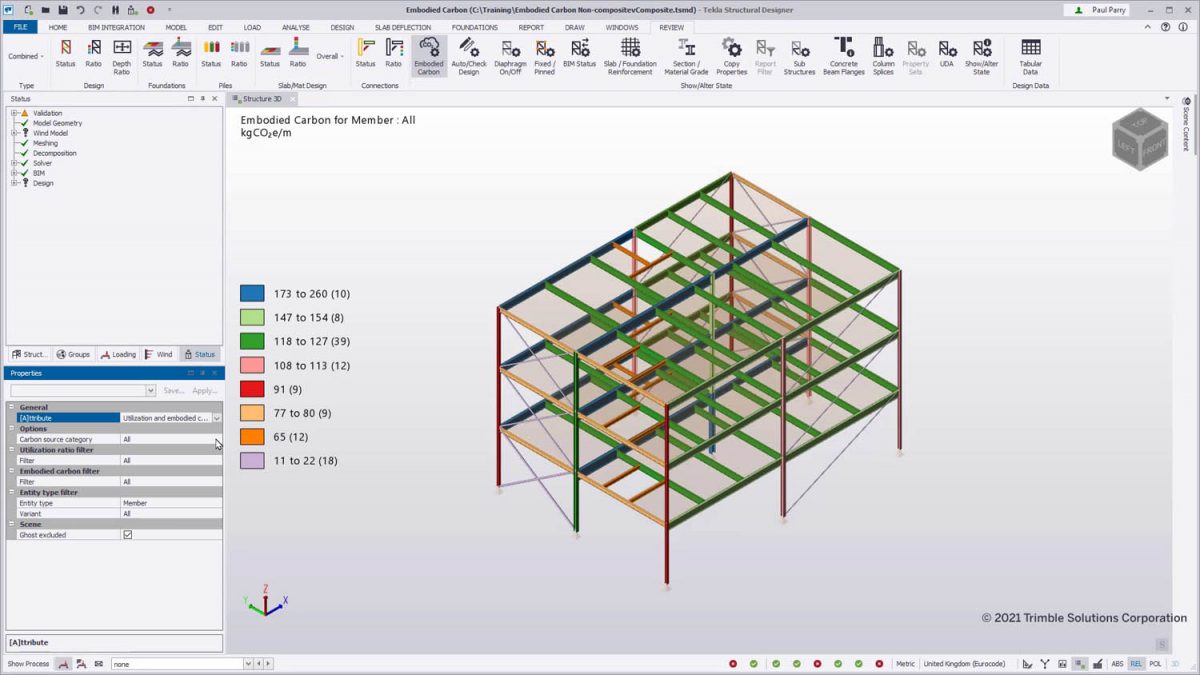
Task: Switch units to REL mode
Action: point(1136,663)
